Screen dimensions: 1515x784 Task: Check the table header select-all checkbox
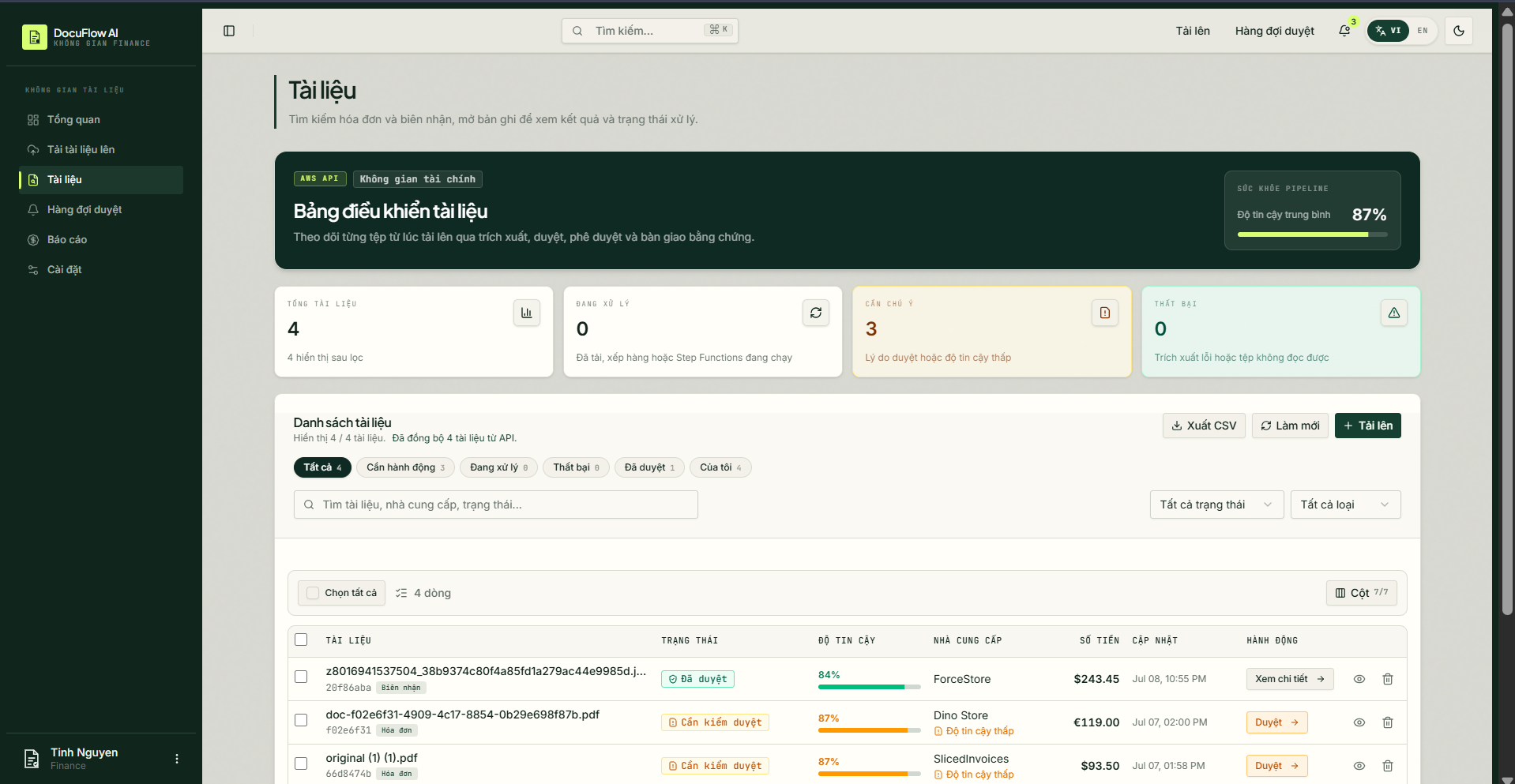click(x=301, y=640)
